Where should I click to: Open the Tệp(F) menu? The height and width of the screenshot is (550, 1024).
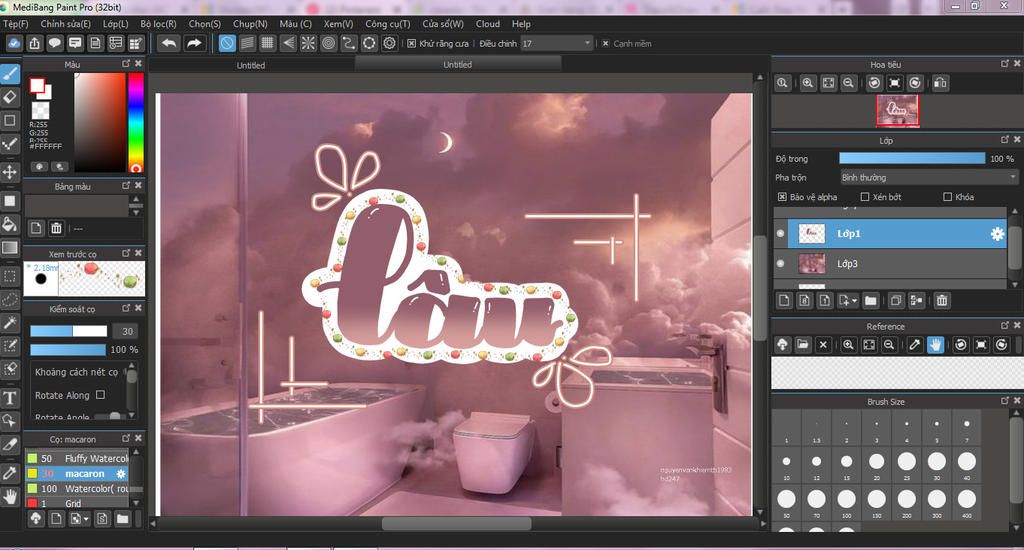[x=16, y=24]
